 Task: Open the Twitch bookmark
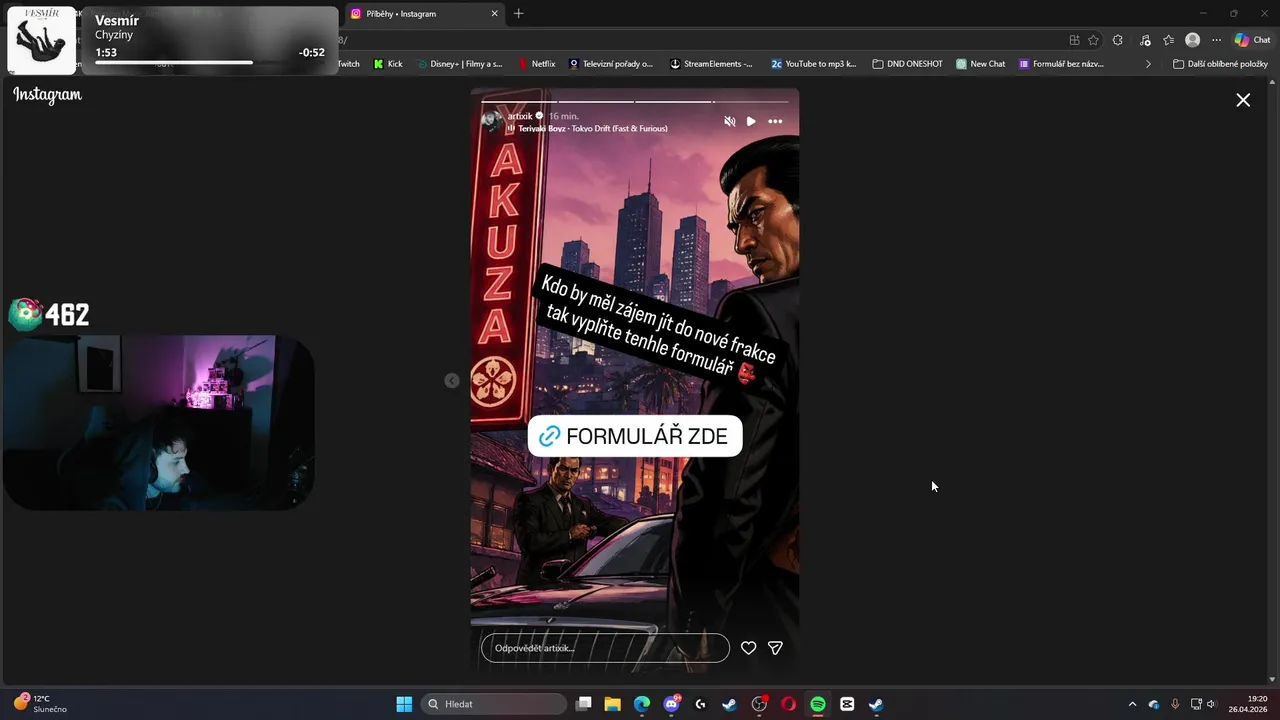pos(348,64)
